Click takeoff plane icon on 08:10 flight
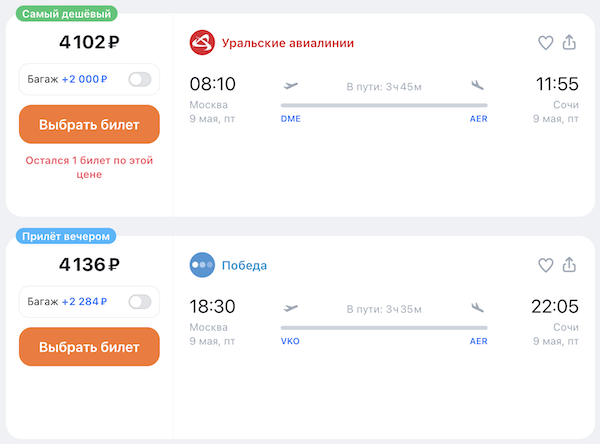The height and width of the screenshot is (444, 600). (x=291, y=86)
